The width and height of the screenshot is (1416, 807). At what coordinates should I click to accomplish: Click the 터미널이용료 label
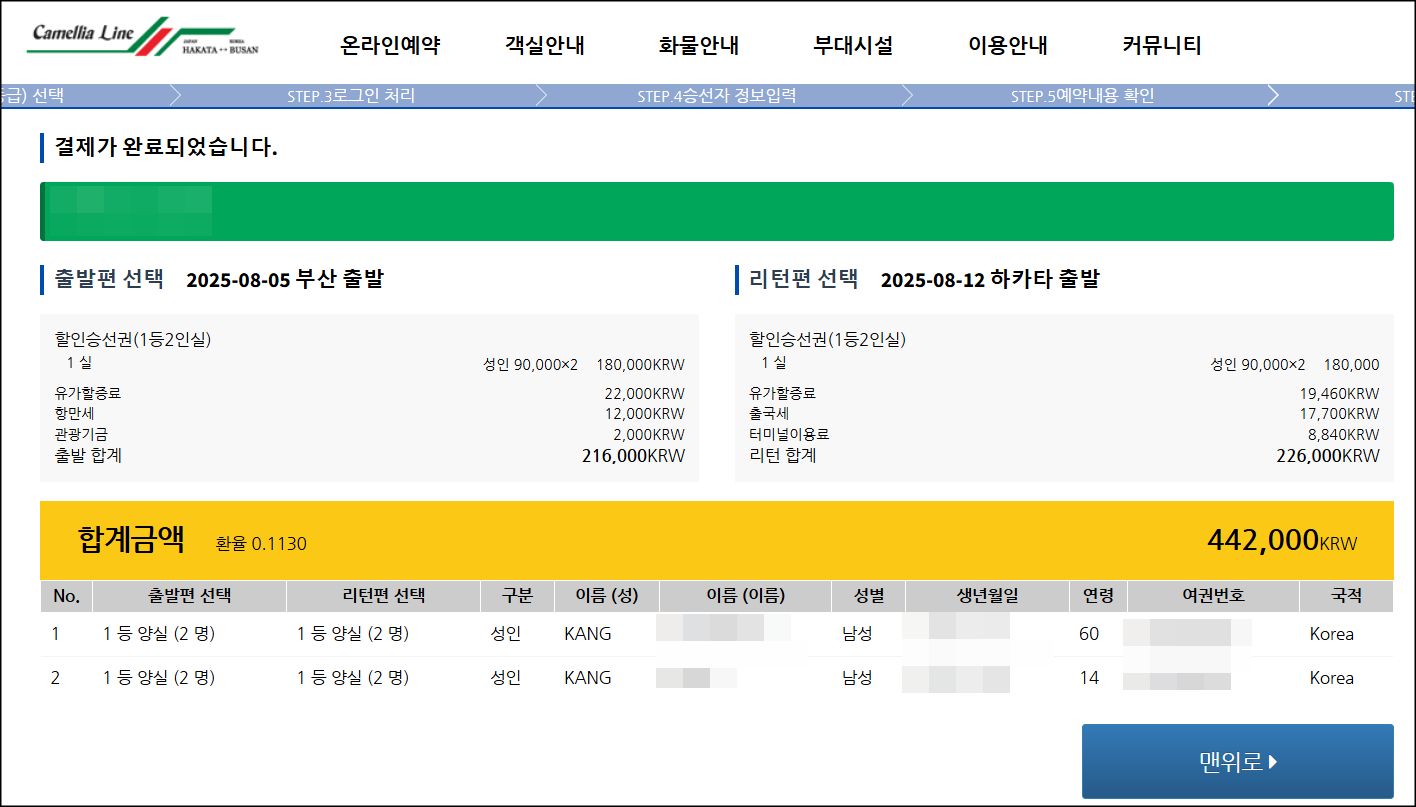(789, 435)
